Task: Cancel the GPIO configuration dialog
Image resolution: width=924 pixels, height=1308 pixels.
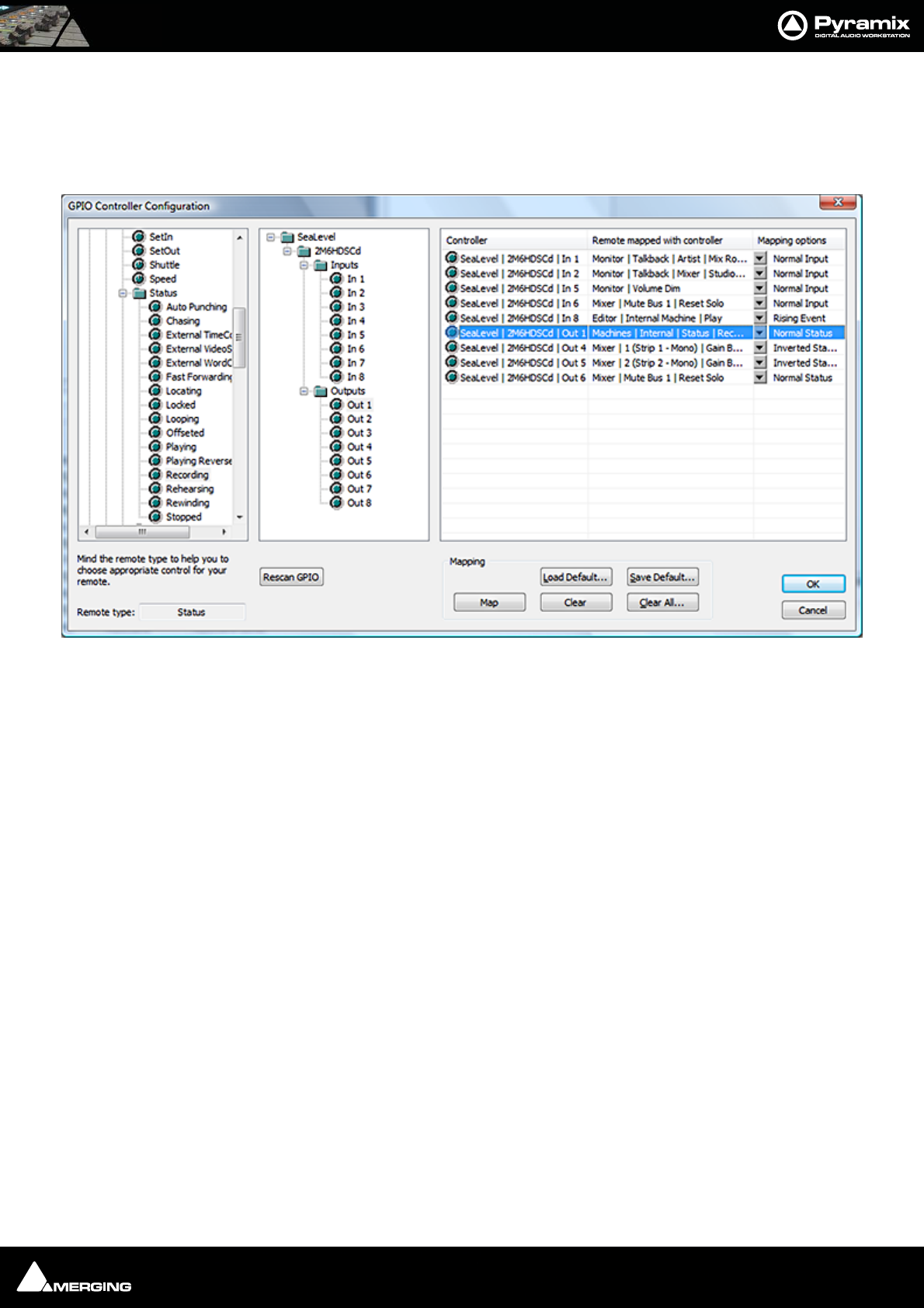Action: point(813,610)
